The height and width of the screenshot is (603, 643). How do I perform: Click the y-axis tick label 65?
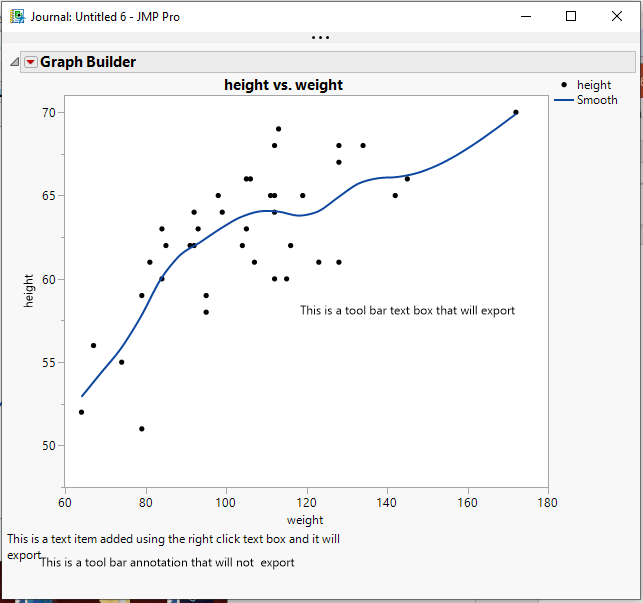click(49, 196)
